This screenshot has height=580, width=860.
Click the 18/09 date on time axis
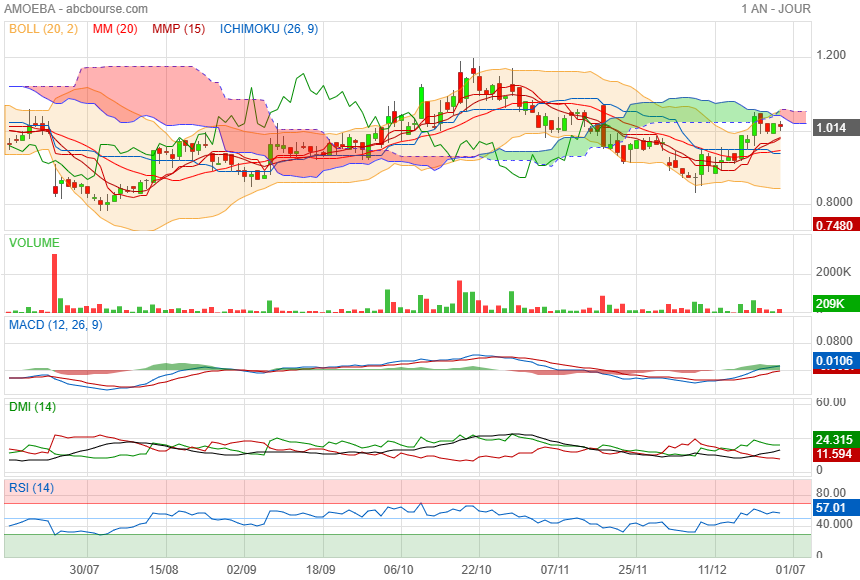click(320, 569)
